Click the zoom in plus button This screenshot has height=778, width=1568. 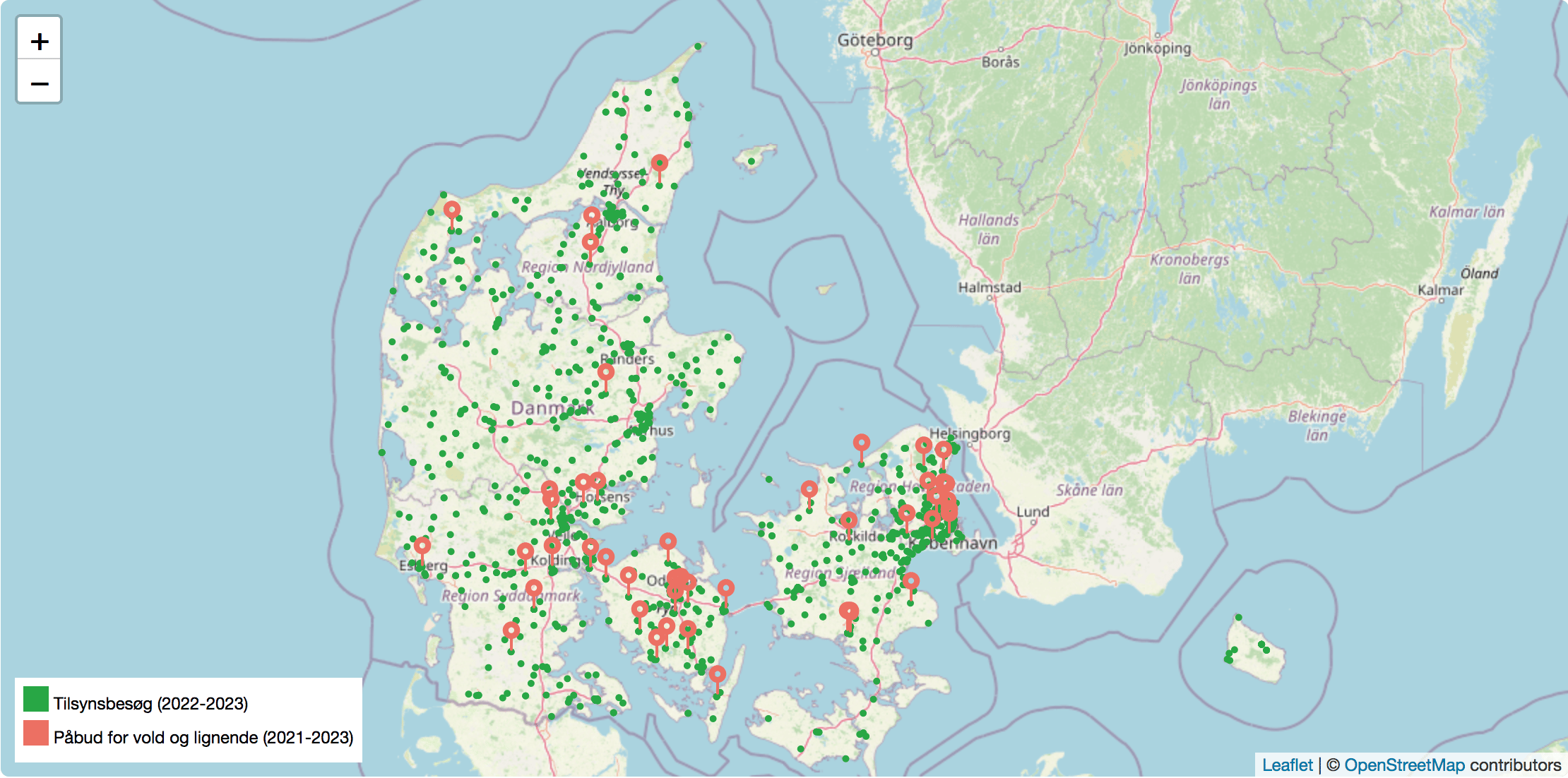coord(40,41)
